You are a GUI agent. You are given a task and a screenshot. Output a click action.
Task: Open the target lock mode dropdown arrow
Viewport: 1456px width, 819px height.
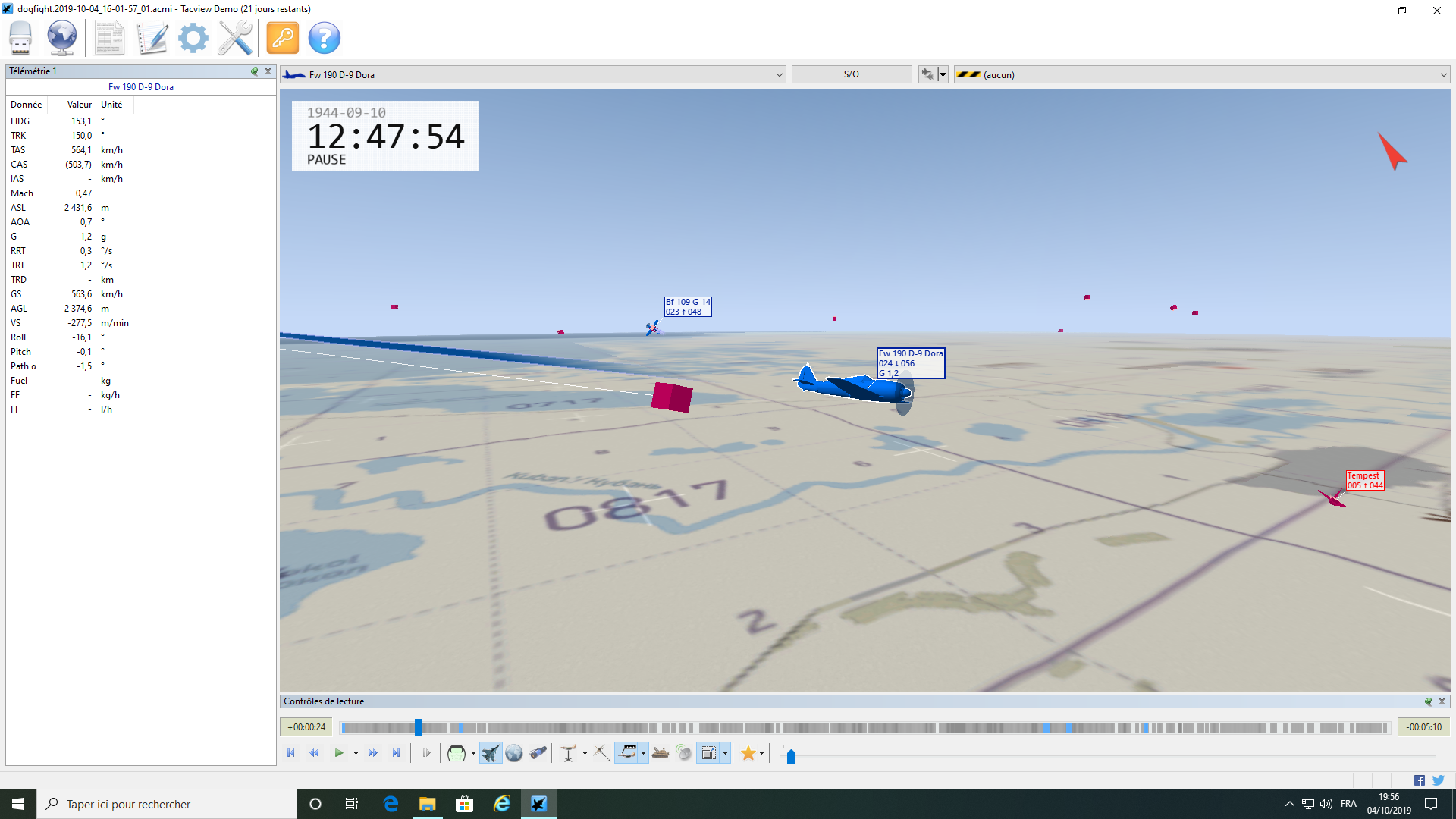943,74
